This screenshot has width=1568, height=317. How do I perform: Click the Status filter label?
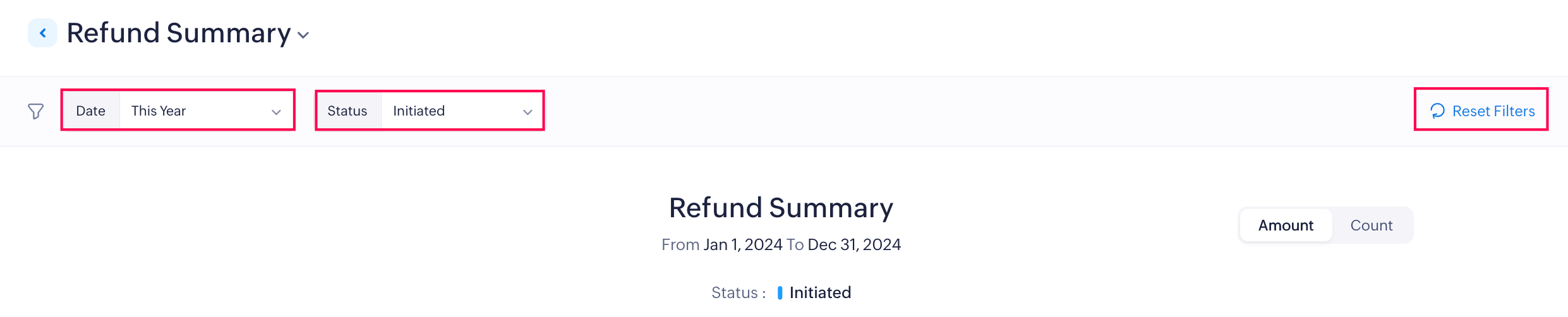[x=347, y=111]
